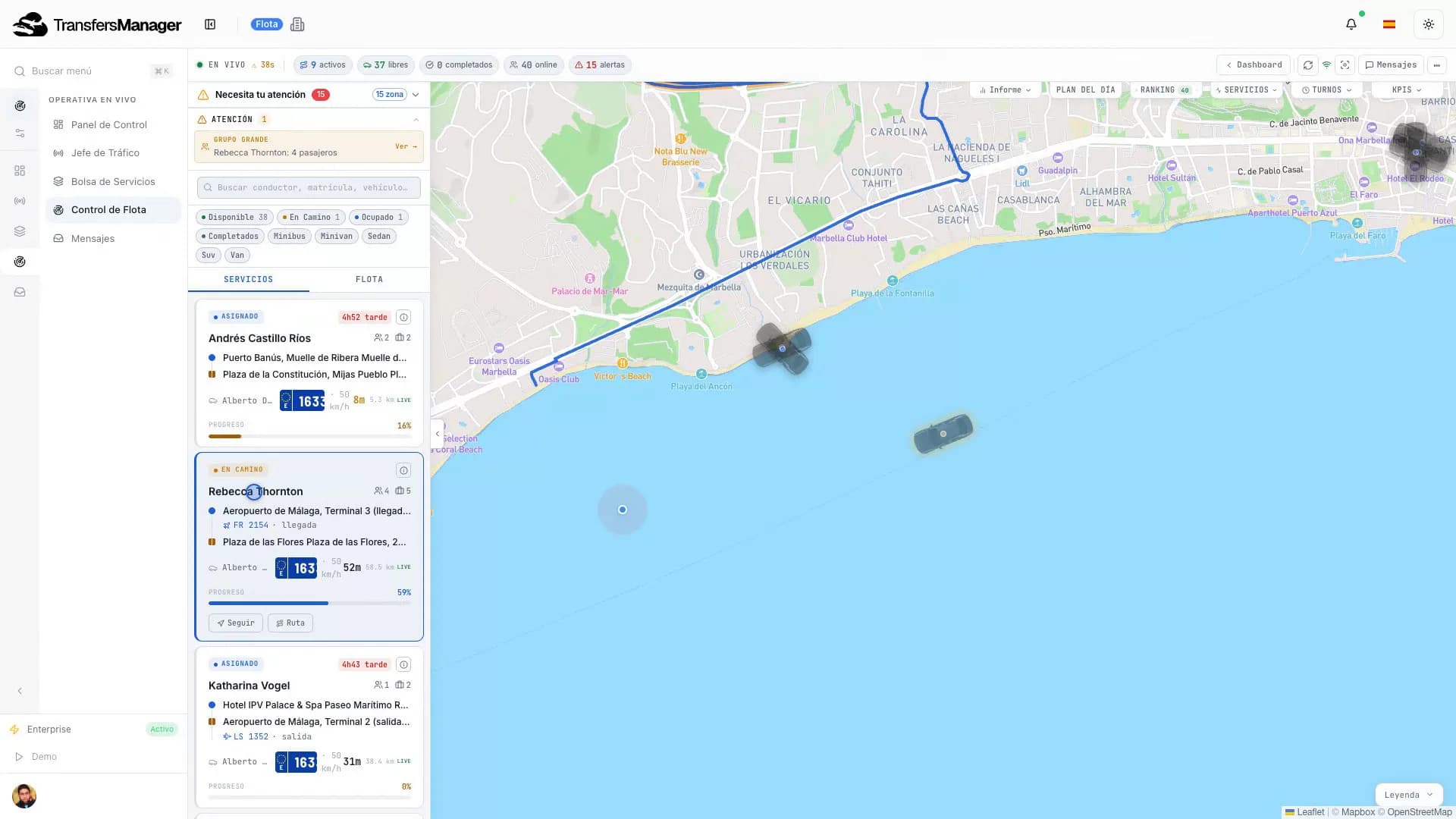Expand the KPIS dropdown
The width and height of the screenshot is (1456, 819).
point(1407,89)
